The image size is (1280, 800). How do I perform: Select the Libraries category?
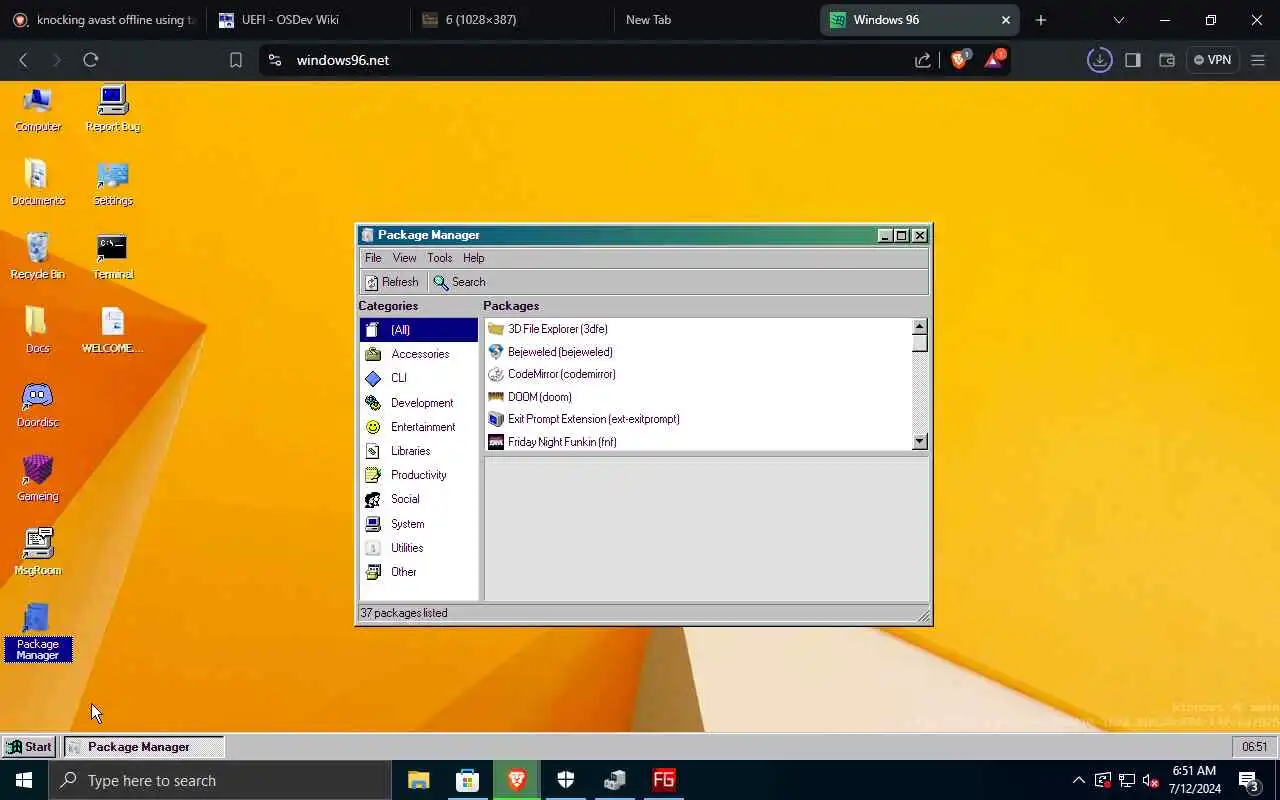419,451
